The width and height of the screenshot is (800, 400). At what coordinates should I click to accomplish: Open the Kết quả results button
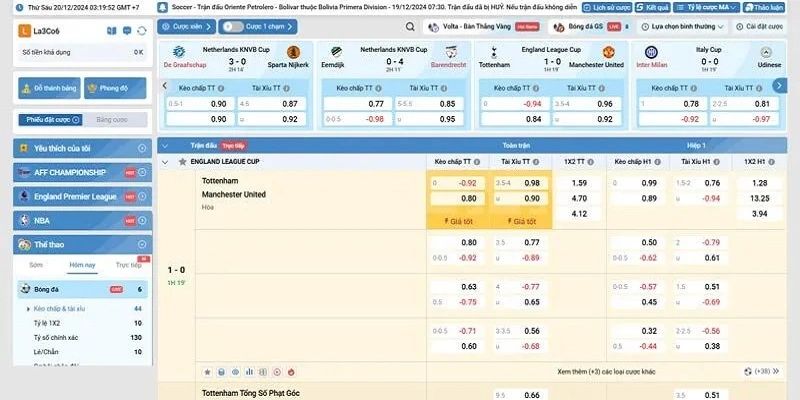click(x=656, y=7)
